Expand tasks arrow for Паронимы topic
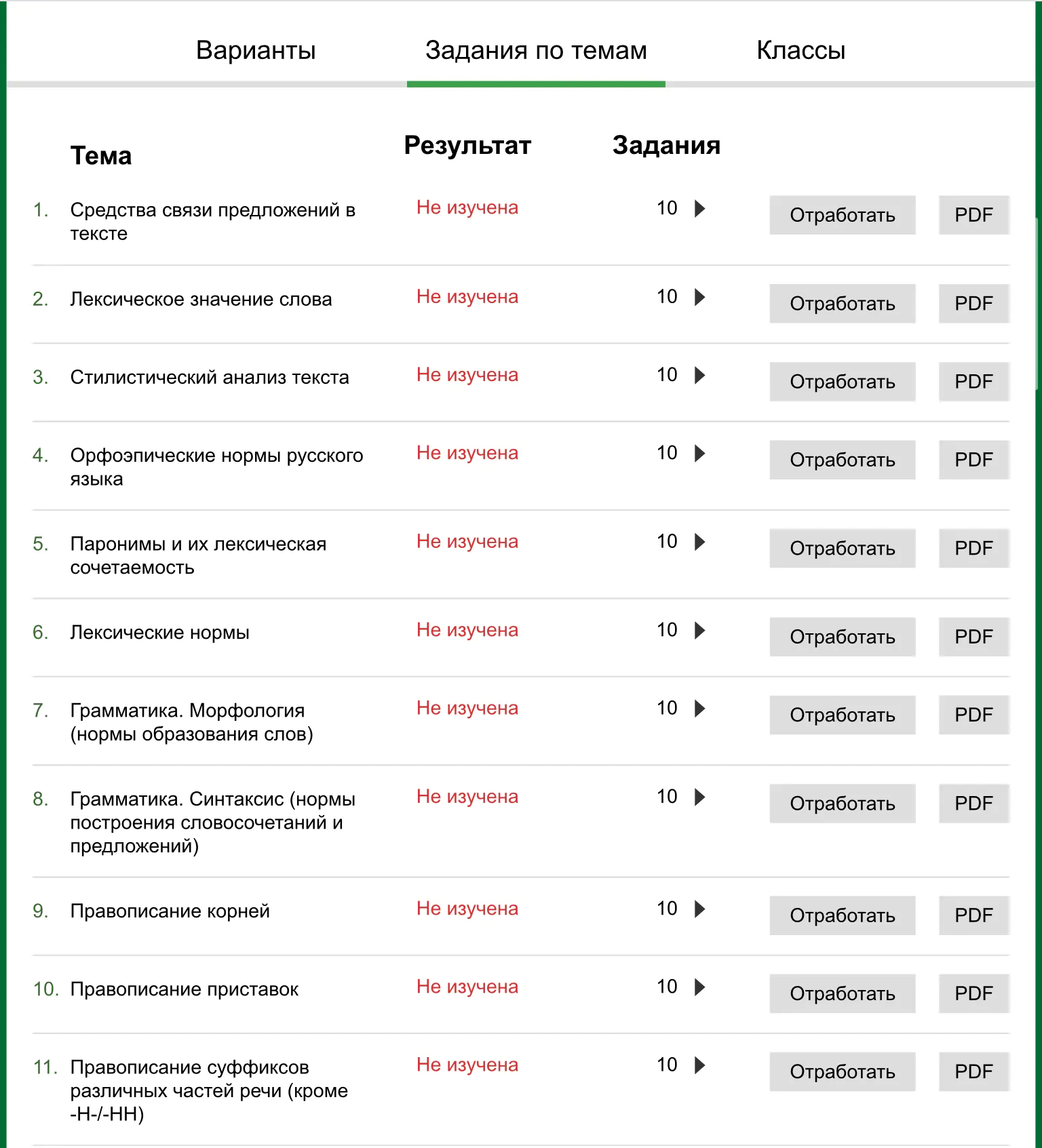Screen dimensions: 1042x1148 (x=700, y=542)
